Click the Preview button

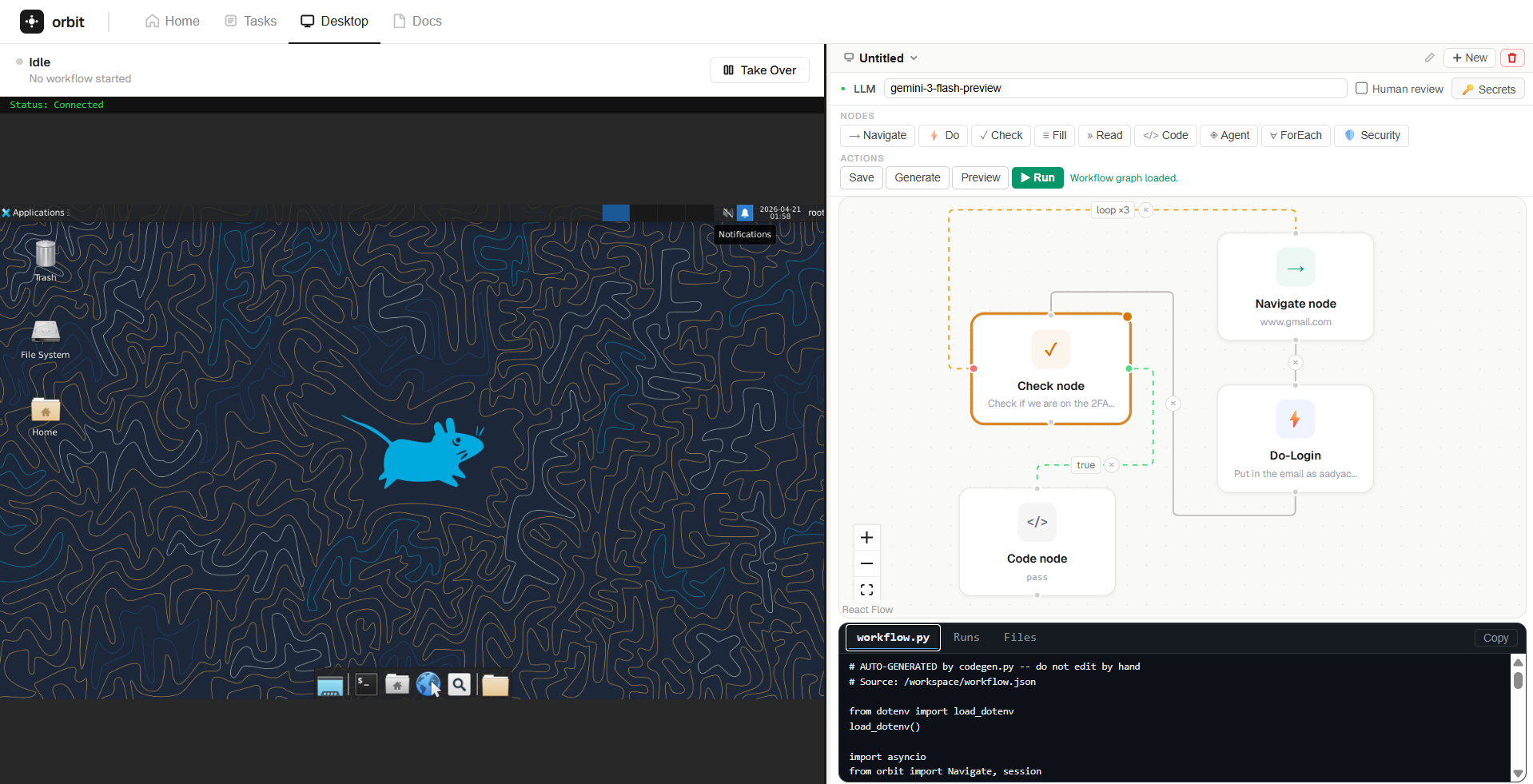click(x=980, y=178)
